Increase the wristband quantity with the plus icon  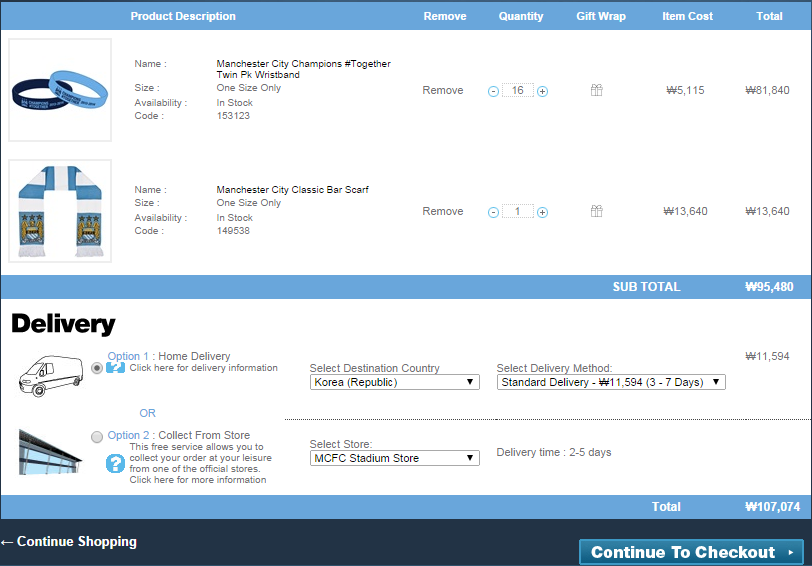542,92
